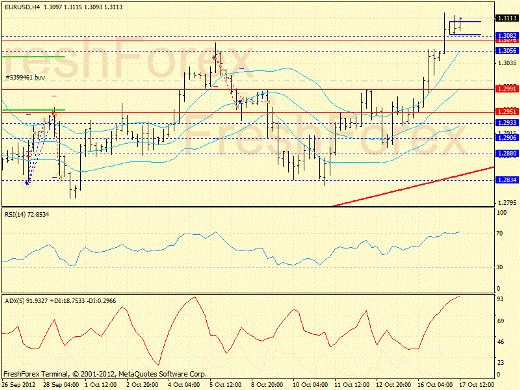Select the RSI(14) 72.8534 indicator label
Image resolution: width=520 pixels, height=390 pixels.
[27, 214]
